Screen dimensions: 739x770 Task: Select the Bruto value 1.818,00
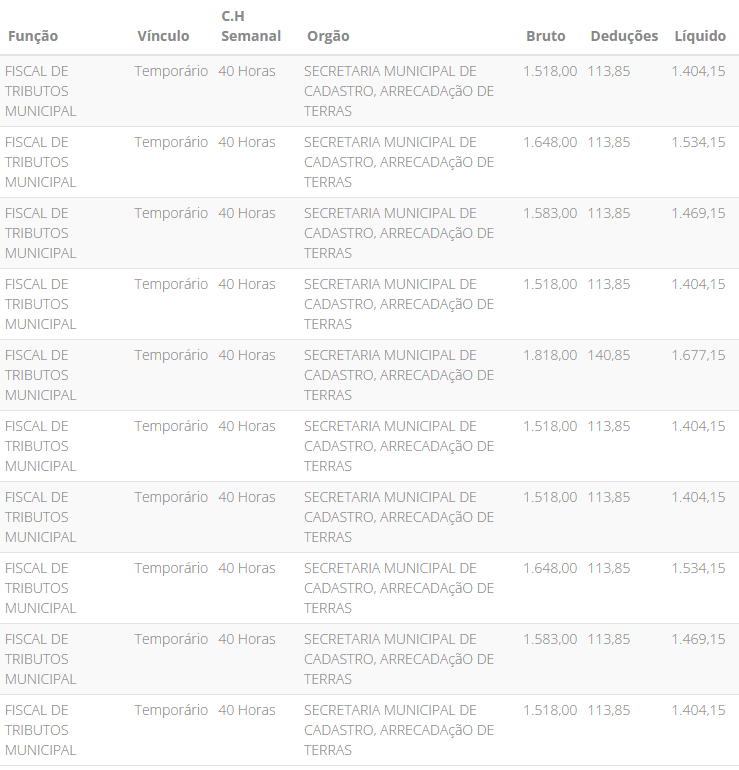click(549, 355)
